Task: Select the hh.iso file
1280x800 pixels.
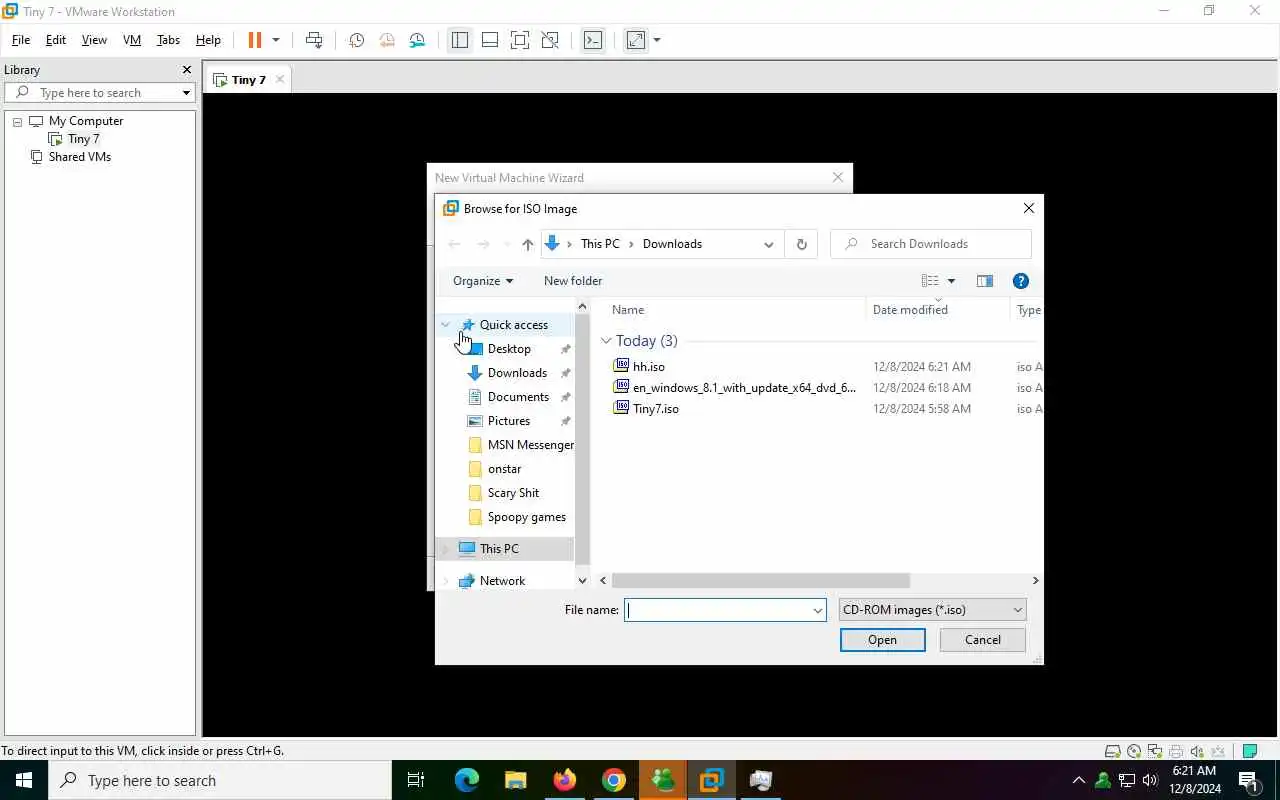Action: (x=648, y=367)
